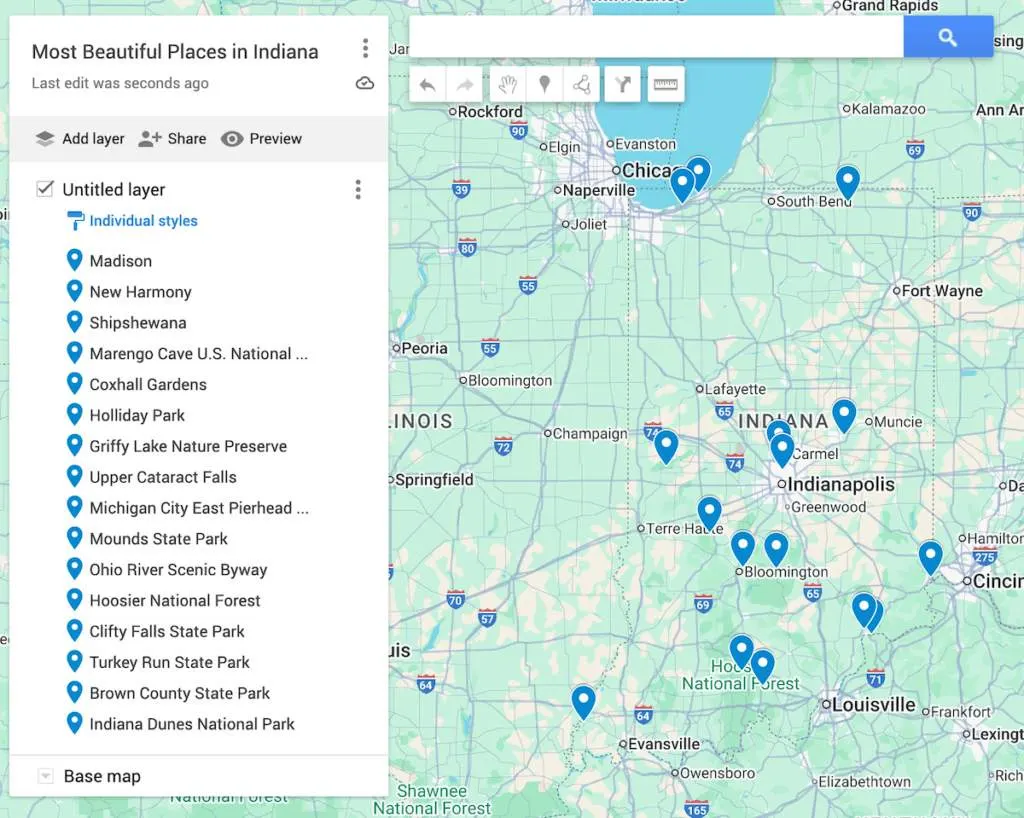Expand the Base map dropdown arrow
1024x818 pixels.
click(45, 776)
